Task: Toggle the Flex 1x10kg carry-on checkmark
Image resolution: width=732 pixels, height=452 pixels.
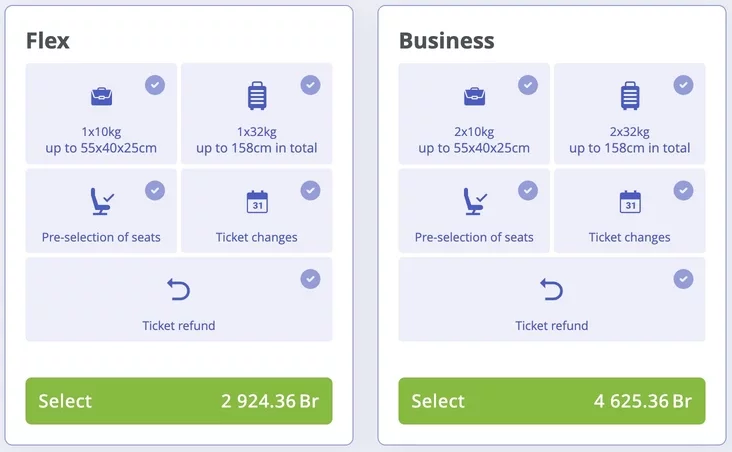Action: [x=155, y=85]
